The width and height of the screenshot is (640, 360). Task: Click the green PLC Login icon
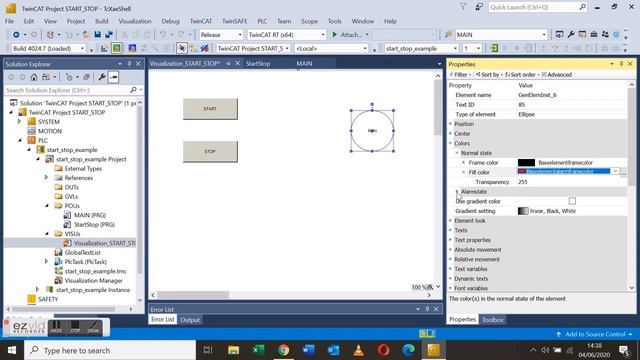(x=494, y=49)
